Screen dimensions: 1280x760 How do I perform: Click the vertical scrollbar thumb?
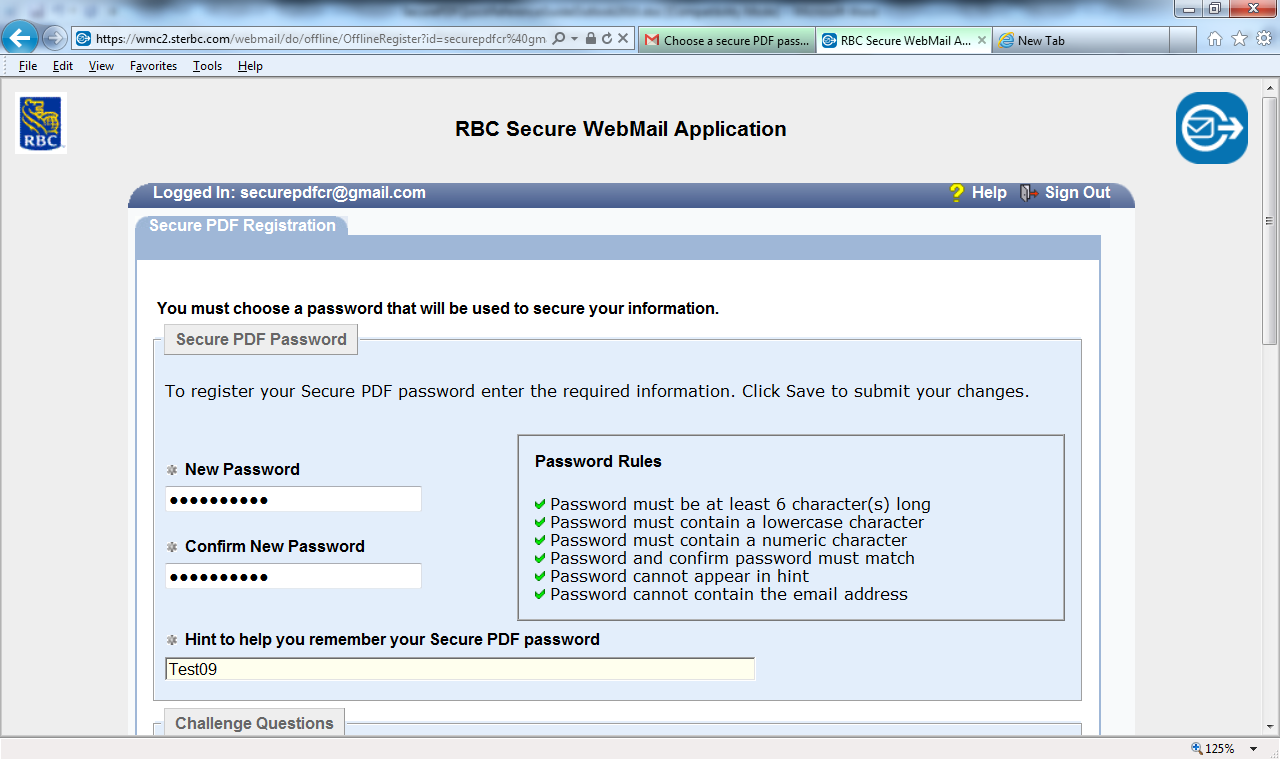point(1270,221)
